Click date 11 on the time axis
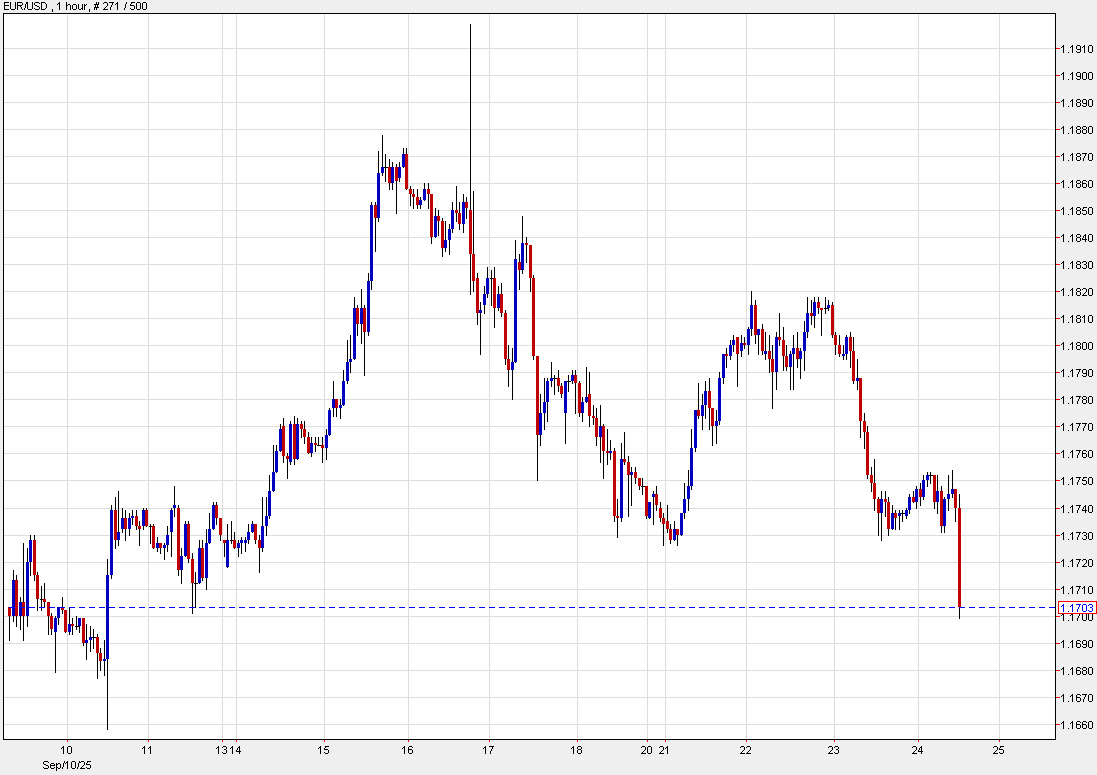The width and height of the screenshot is (1097, 775). coord(146,750)
